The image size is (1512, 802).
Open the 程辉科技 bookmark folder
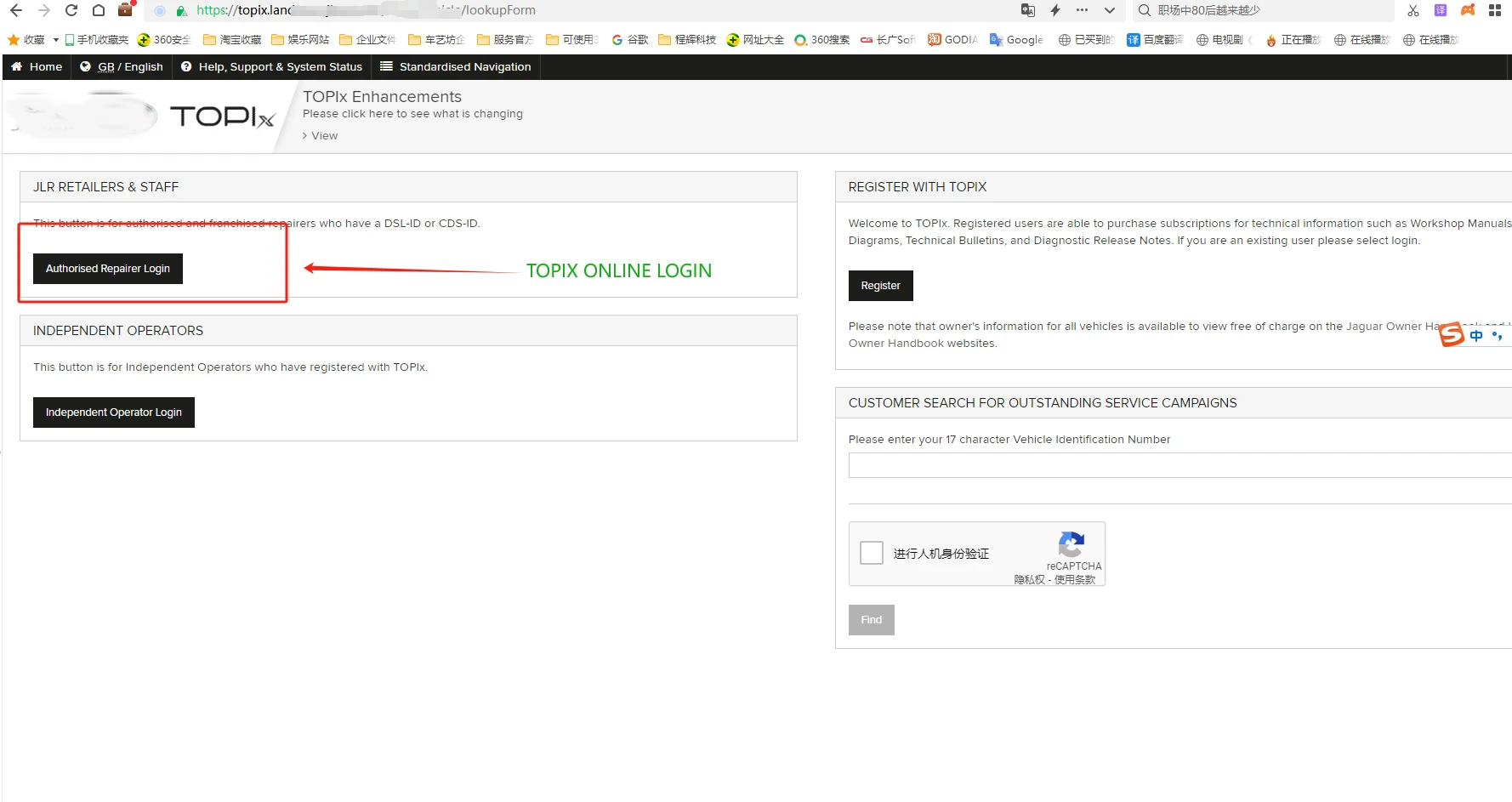[687, 40]
